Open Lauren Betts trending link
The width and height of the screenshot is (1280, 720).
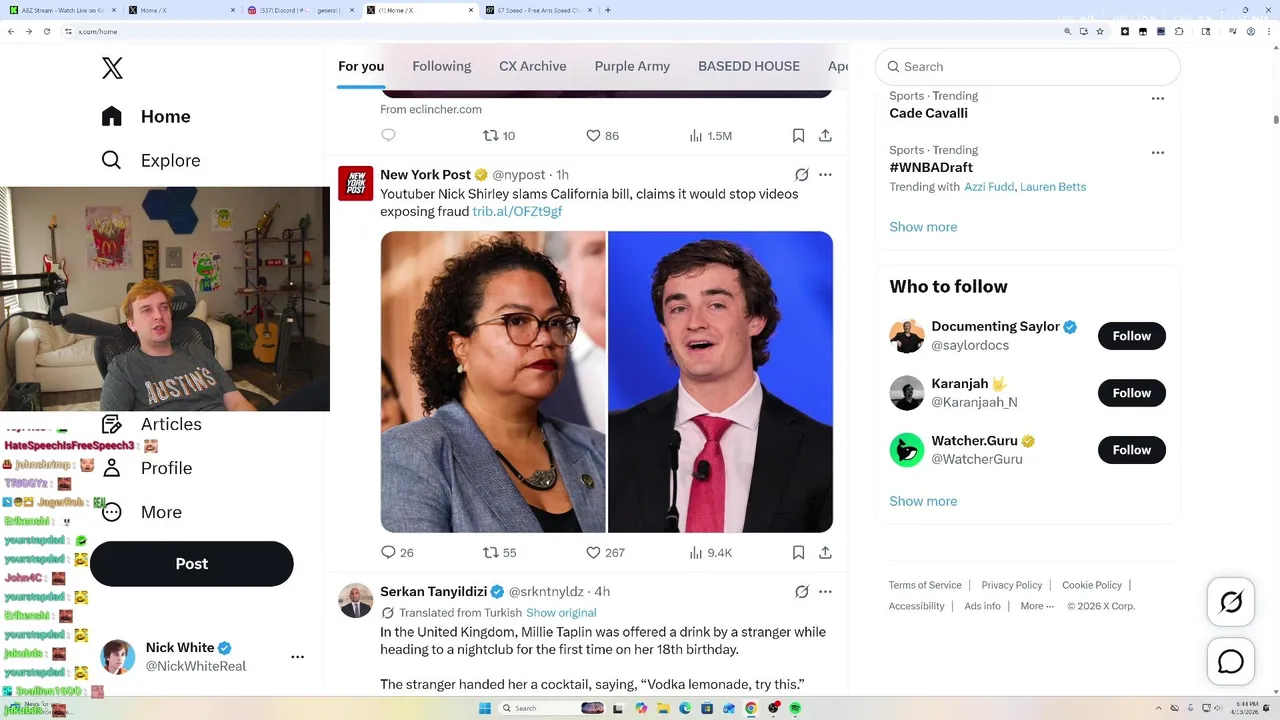click(x=1053, y=187)
